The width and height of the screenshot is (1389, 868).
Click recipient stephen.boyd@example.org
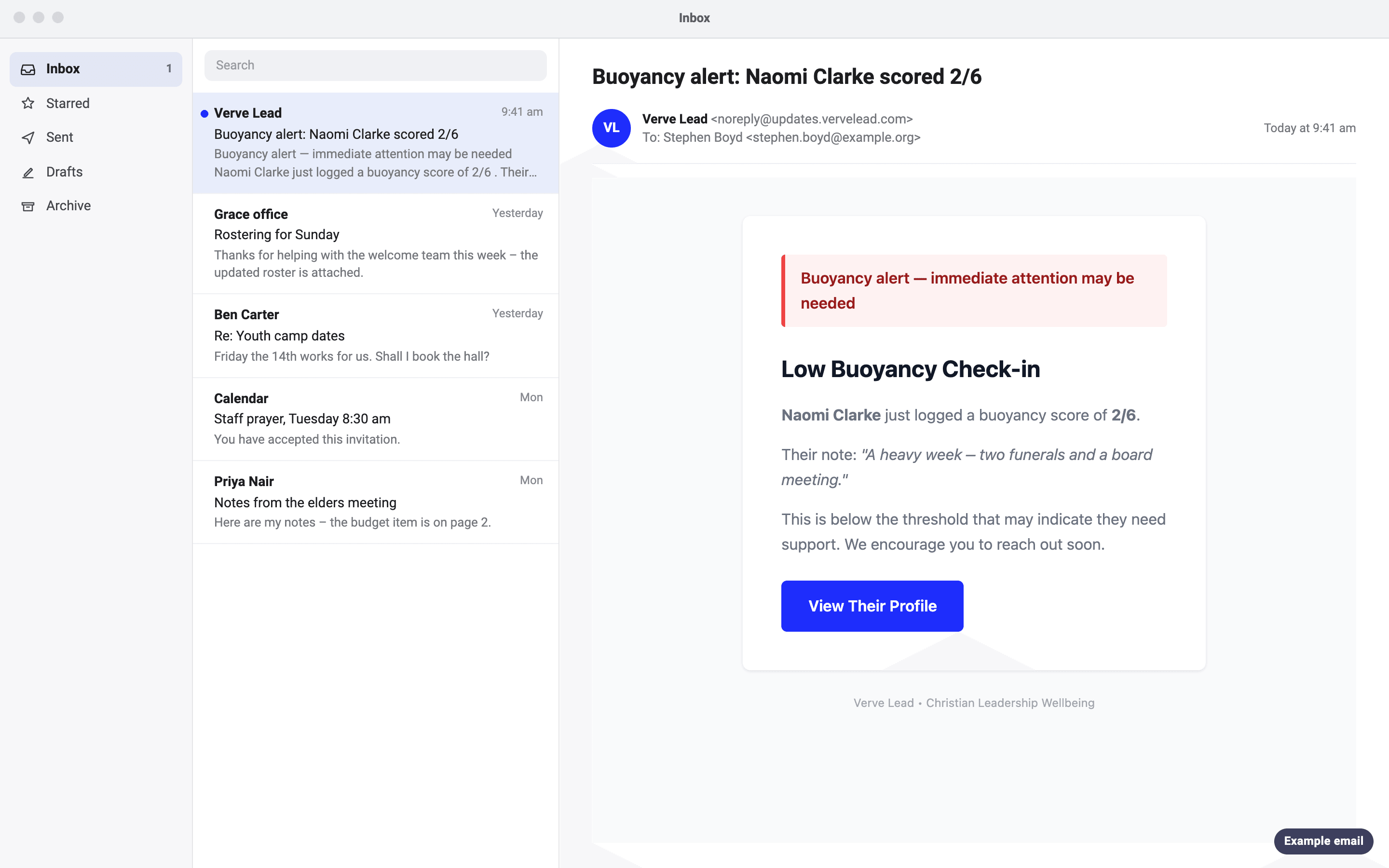coord(833,138)
